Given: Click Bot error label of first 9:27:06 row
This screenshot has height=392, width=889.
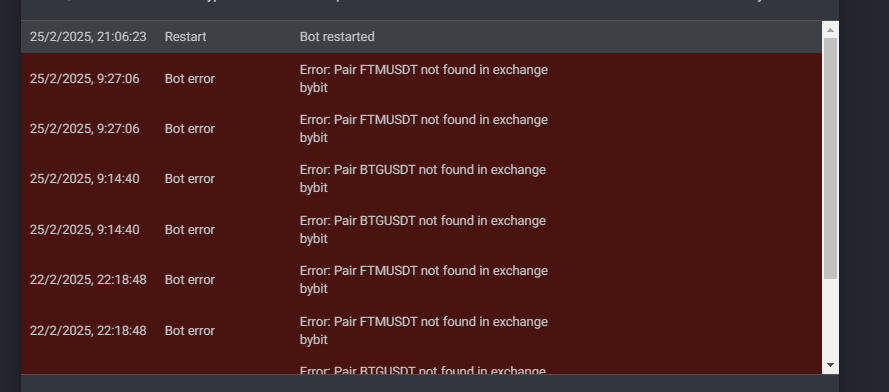Looking at the screenshot, I should pyautogui.click(x=189, y=79).
